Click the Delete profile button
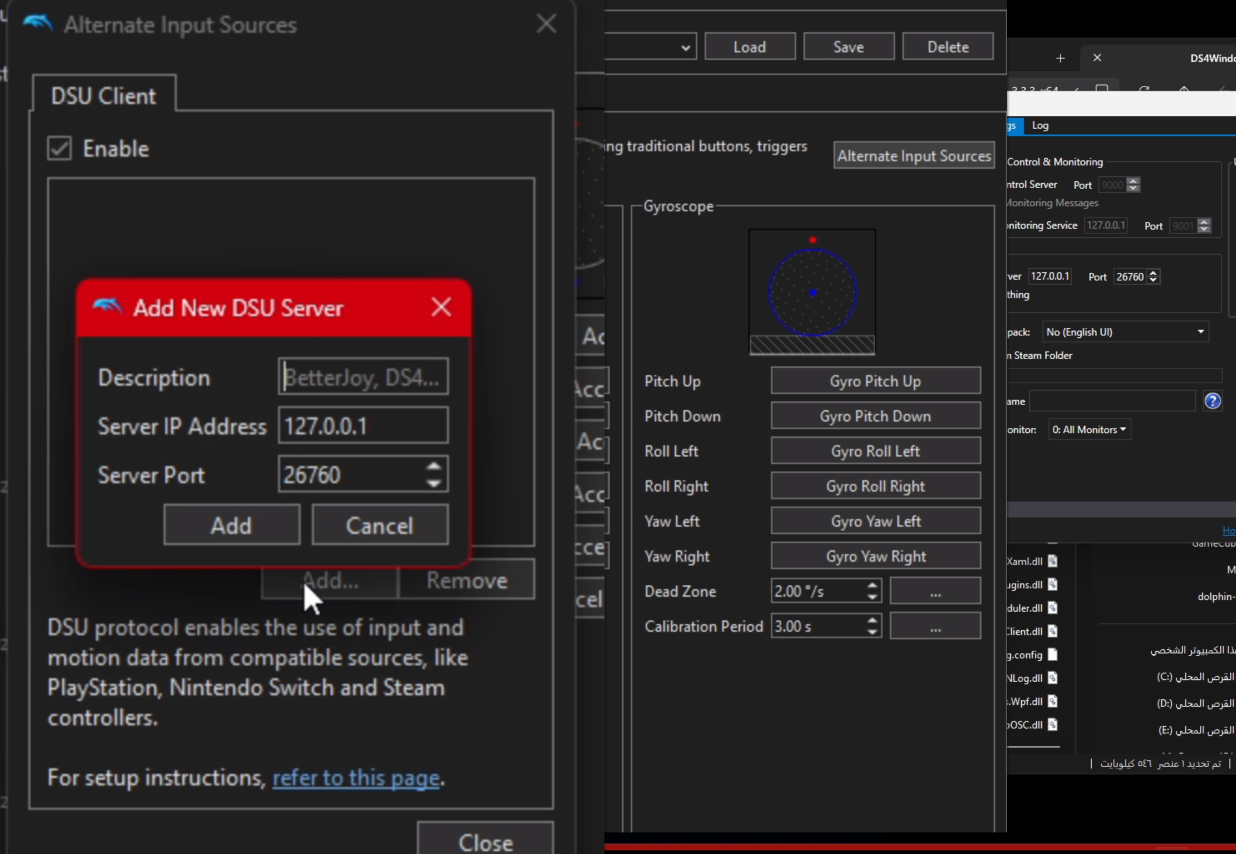 pyautogui.click(x=947, y=46)
